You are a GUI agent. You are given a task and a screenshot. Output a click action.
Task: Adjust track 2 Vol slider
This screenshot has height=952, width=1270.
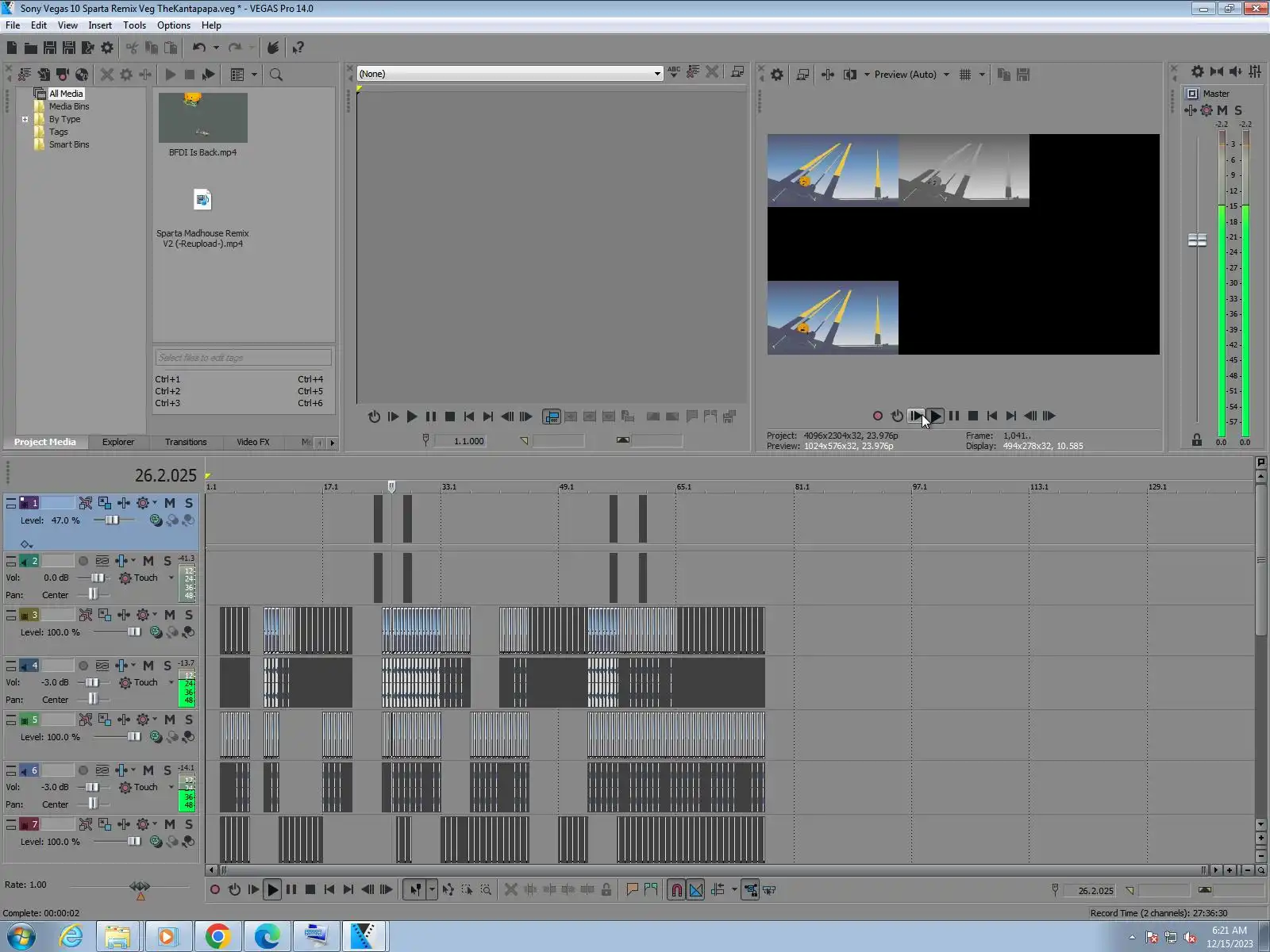(97, 578)
